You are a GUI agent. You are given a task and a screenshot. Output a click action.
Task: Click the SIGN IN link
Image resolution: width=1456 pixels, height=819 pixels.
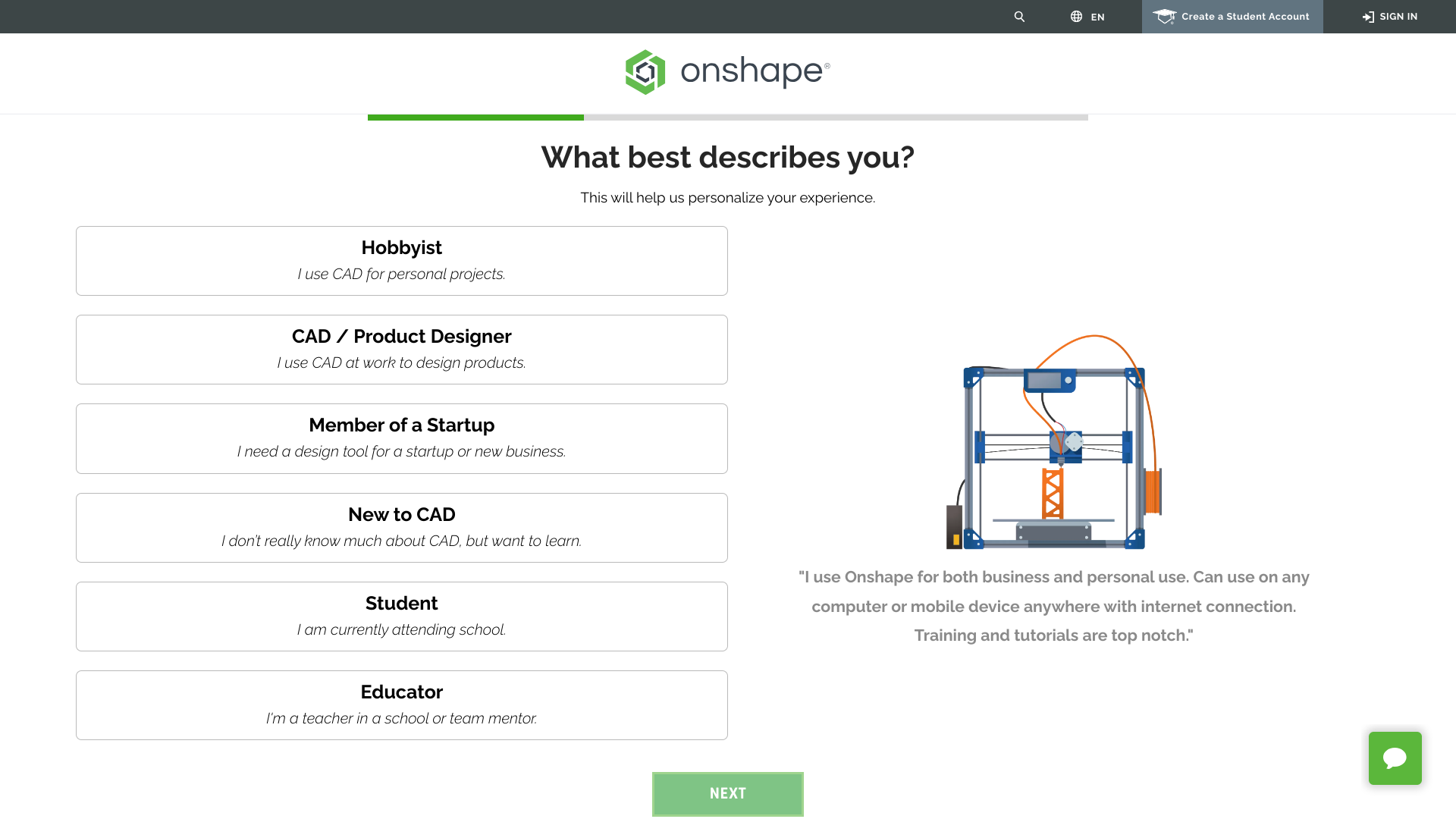[1398, 17]
